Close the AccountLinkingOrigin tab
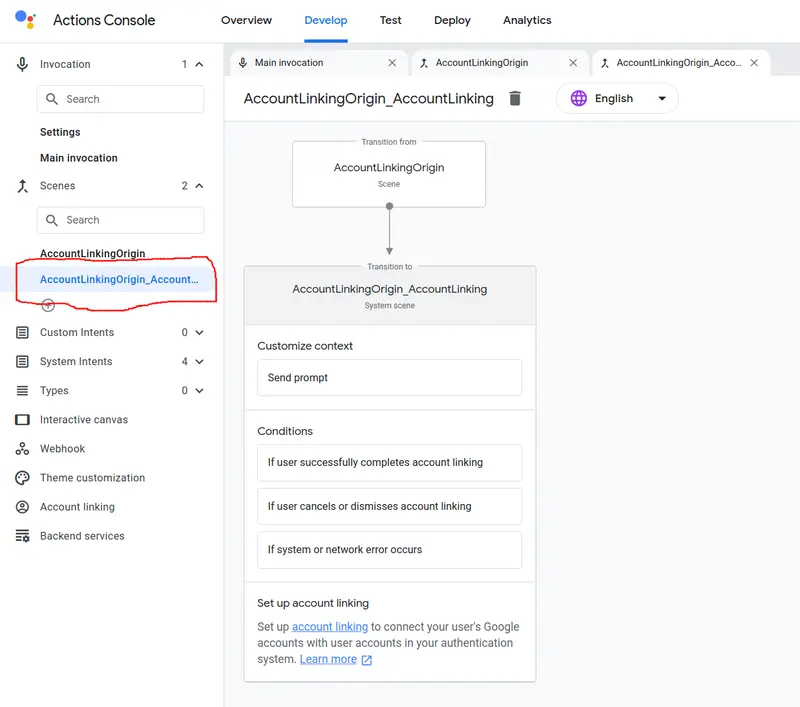This screenshot has height=707, width=800. tap(573, 62)
